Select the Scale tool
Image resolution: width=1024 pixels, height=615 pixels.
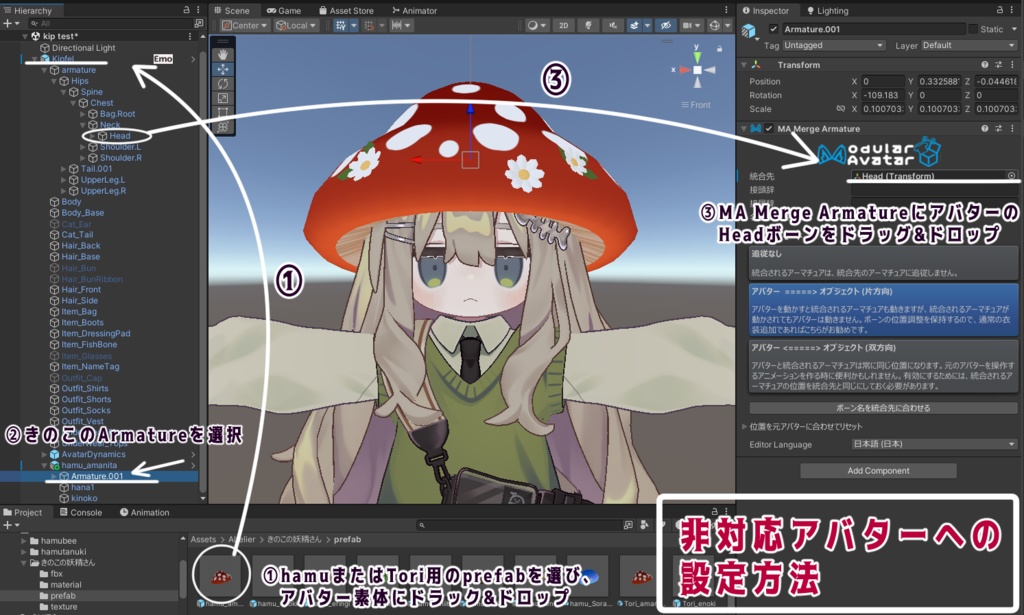coord(223,98)
